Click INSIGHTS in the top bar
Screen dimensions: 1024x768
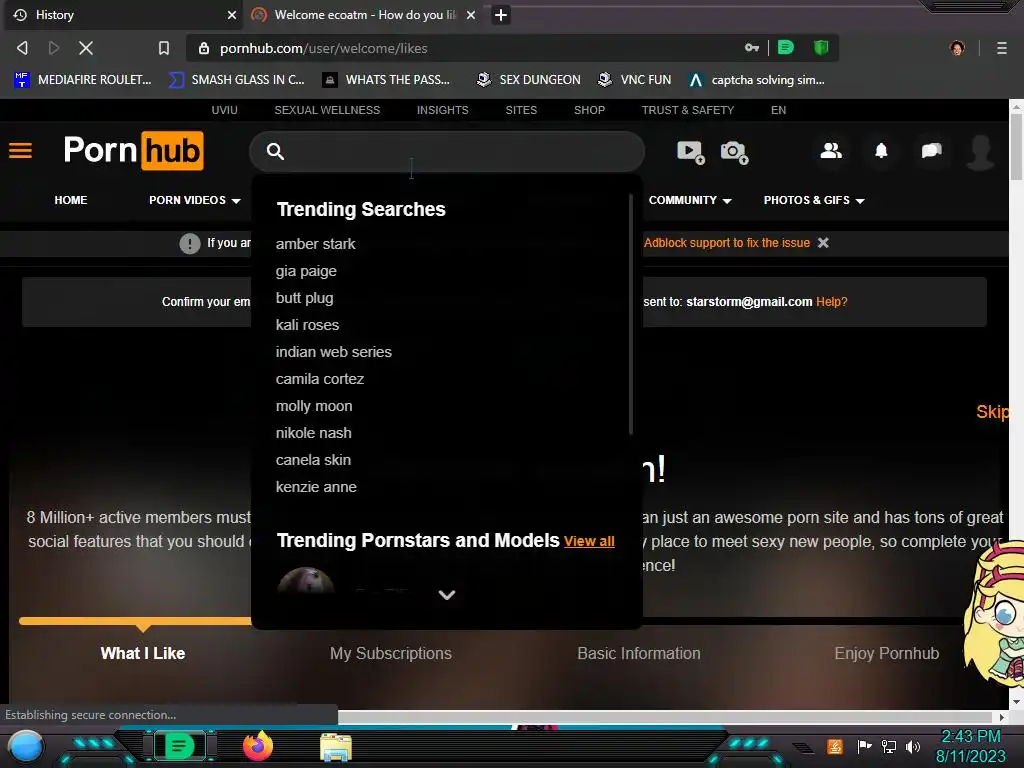pos(443,110)
